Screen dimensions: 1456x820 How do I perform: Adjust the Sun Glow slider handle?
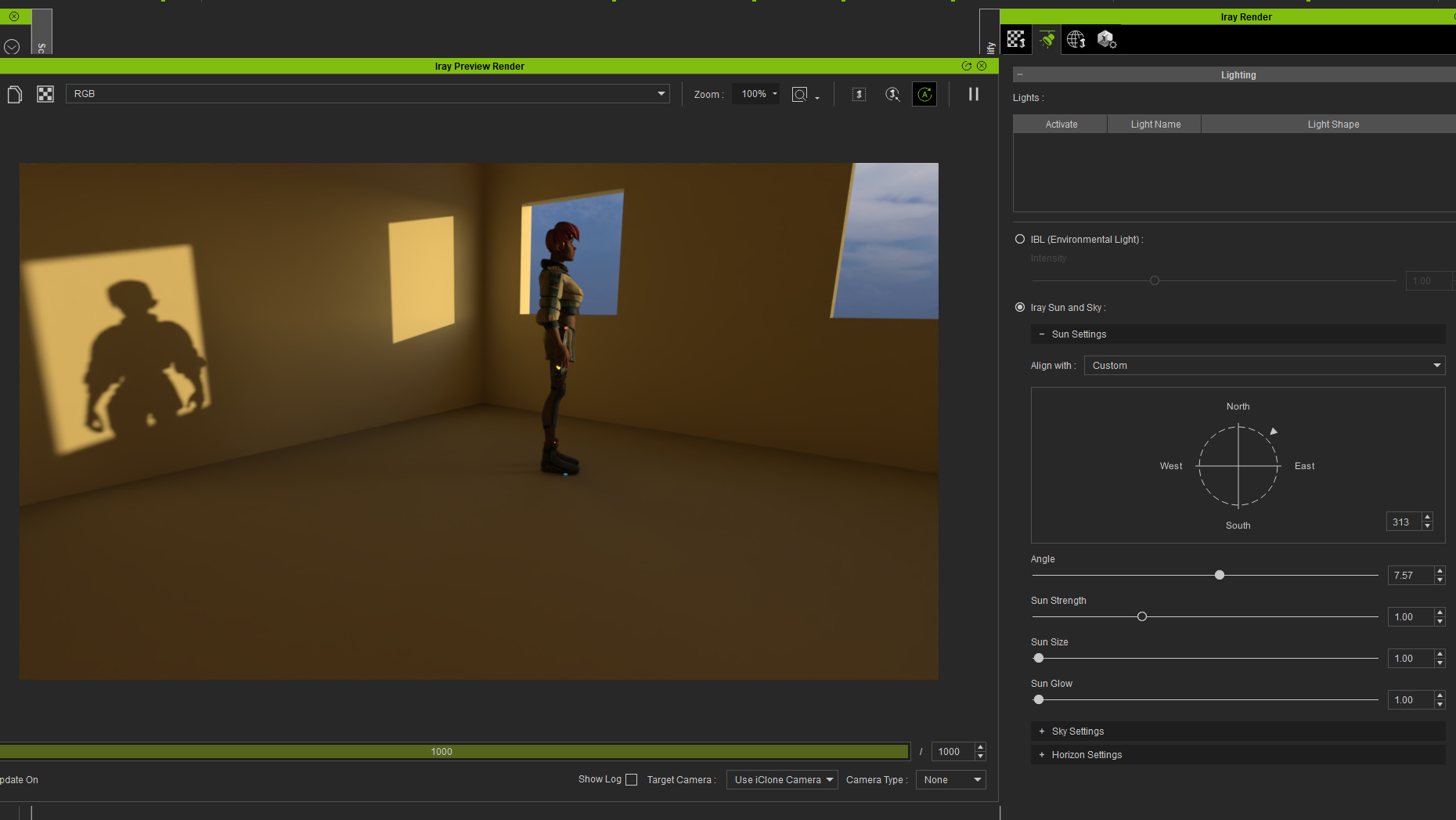tap(1039, 699)
